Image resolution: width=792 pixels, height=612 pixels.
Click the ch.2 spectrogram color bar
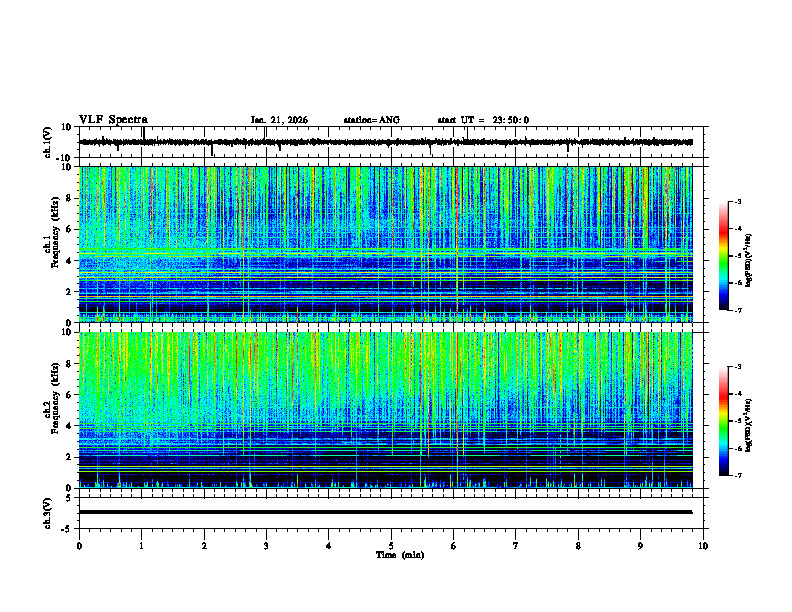(724, 421)
